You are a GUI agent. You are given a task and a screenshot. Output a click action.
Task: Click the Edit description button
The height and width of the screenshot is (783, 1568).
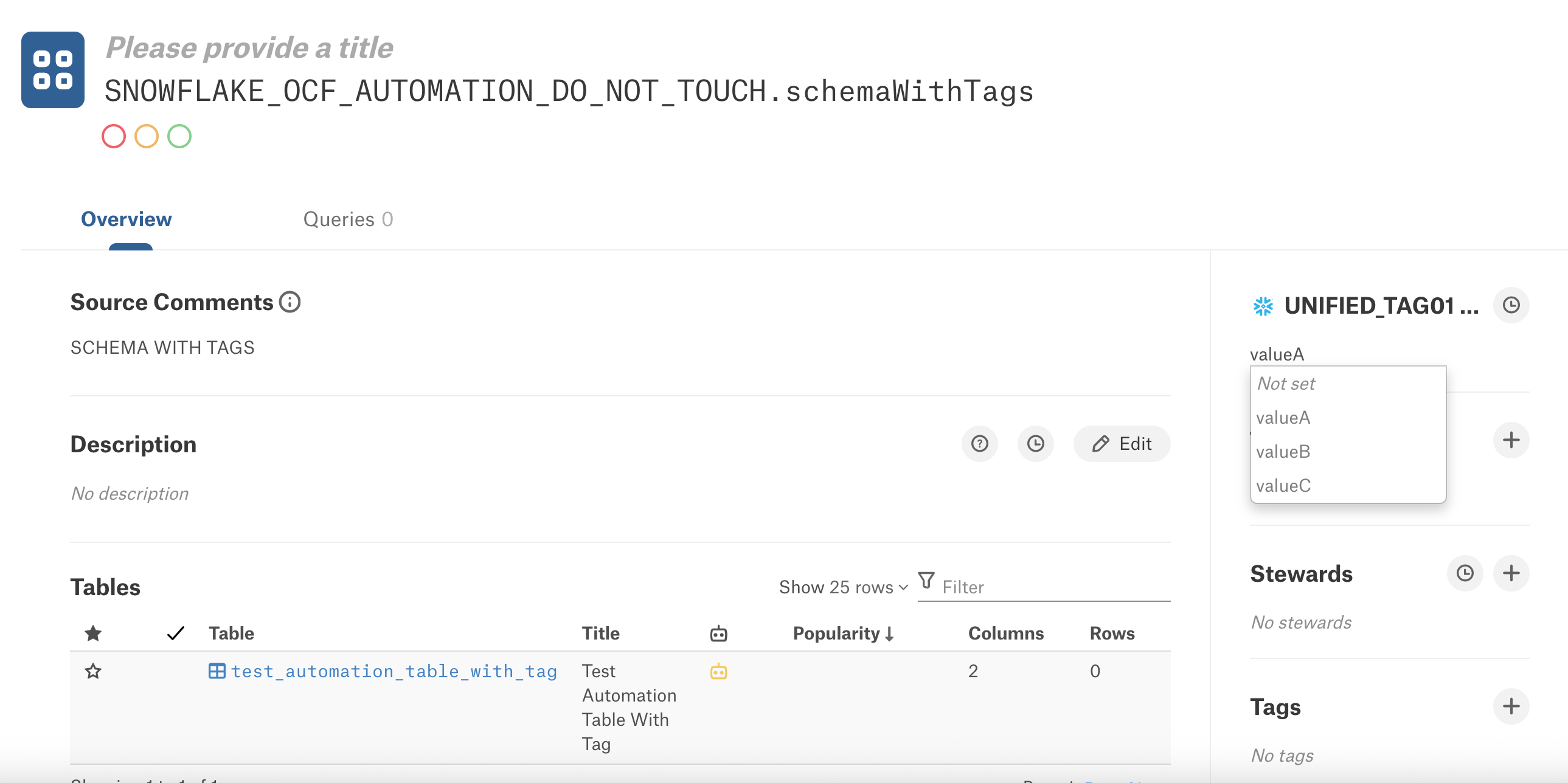coord(1122,444)
